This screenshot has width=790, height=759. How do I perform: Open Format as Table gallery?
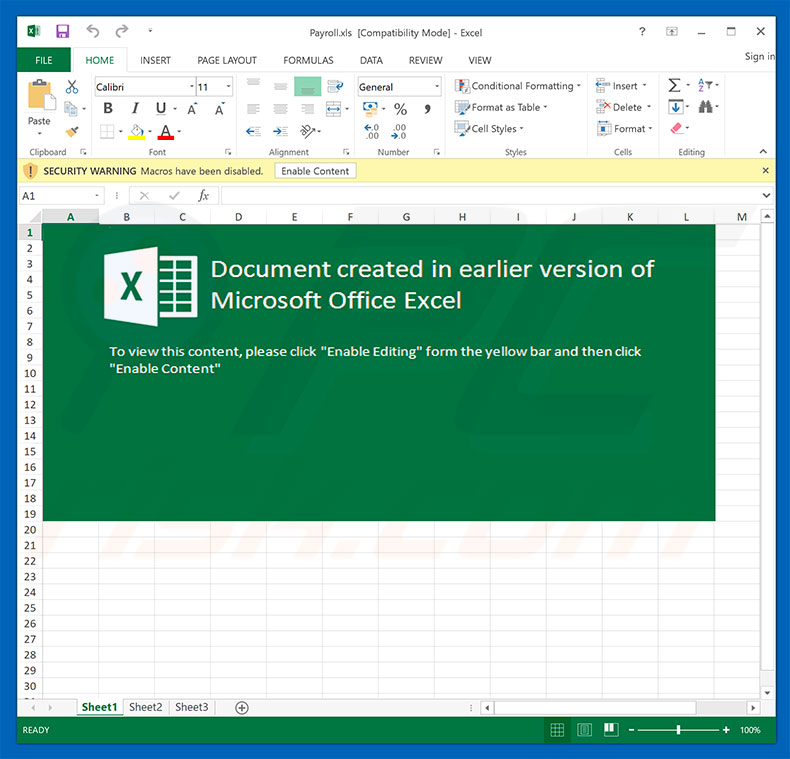501,107
